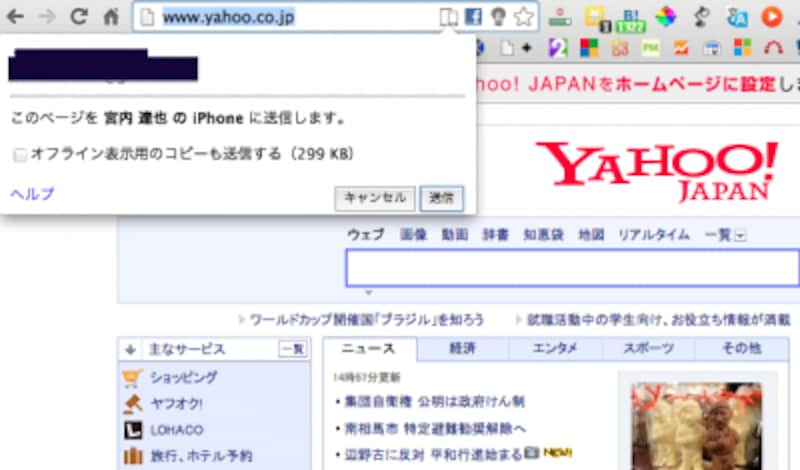Select the 辞書 search tab
800x470 pixels.
495,235
